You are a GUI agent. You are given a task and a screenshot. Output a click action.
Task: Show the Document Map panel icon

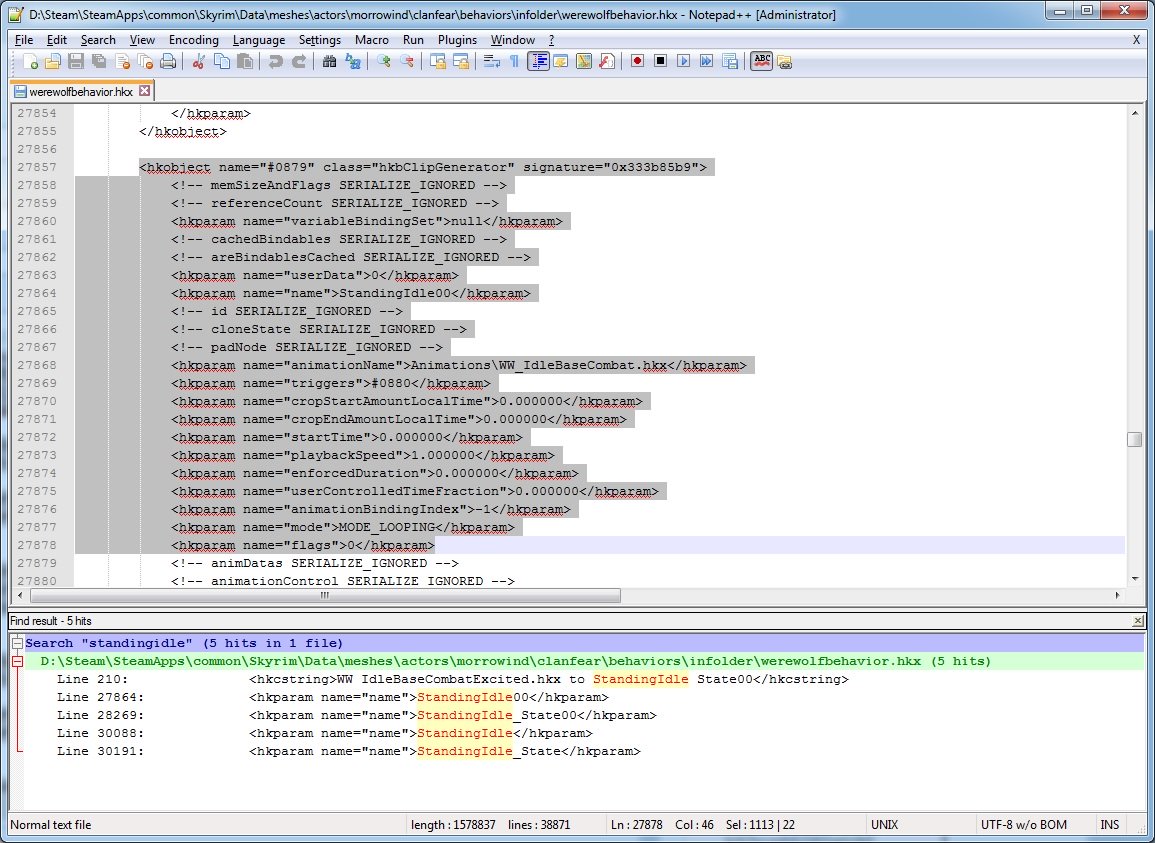(x=584, y=62)
